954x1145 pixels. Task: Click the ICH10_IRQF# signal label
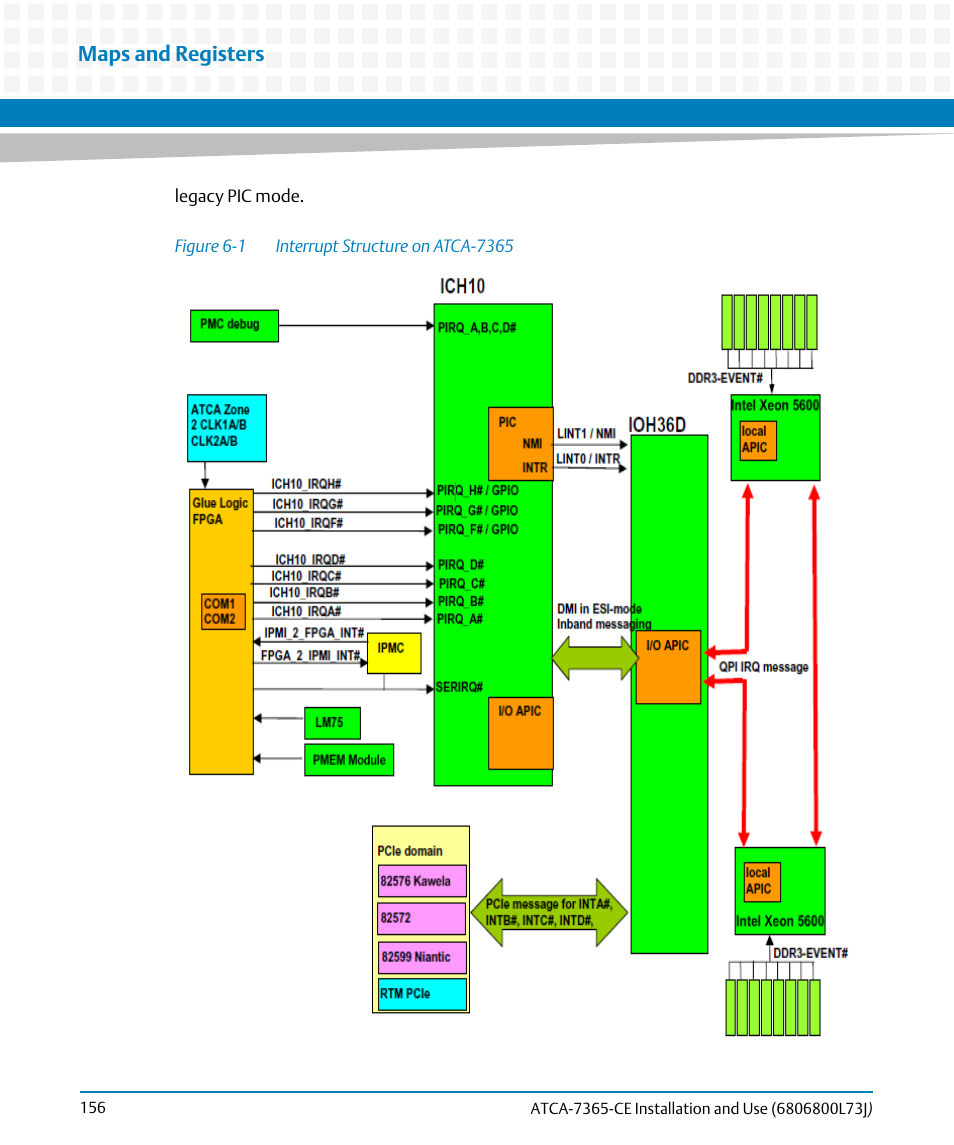point(308,524)
